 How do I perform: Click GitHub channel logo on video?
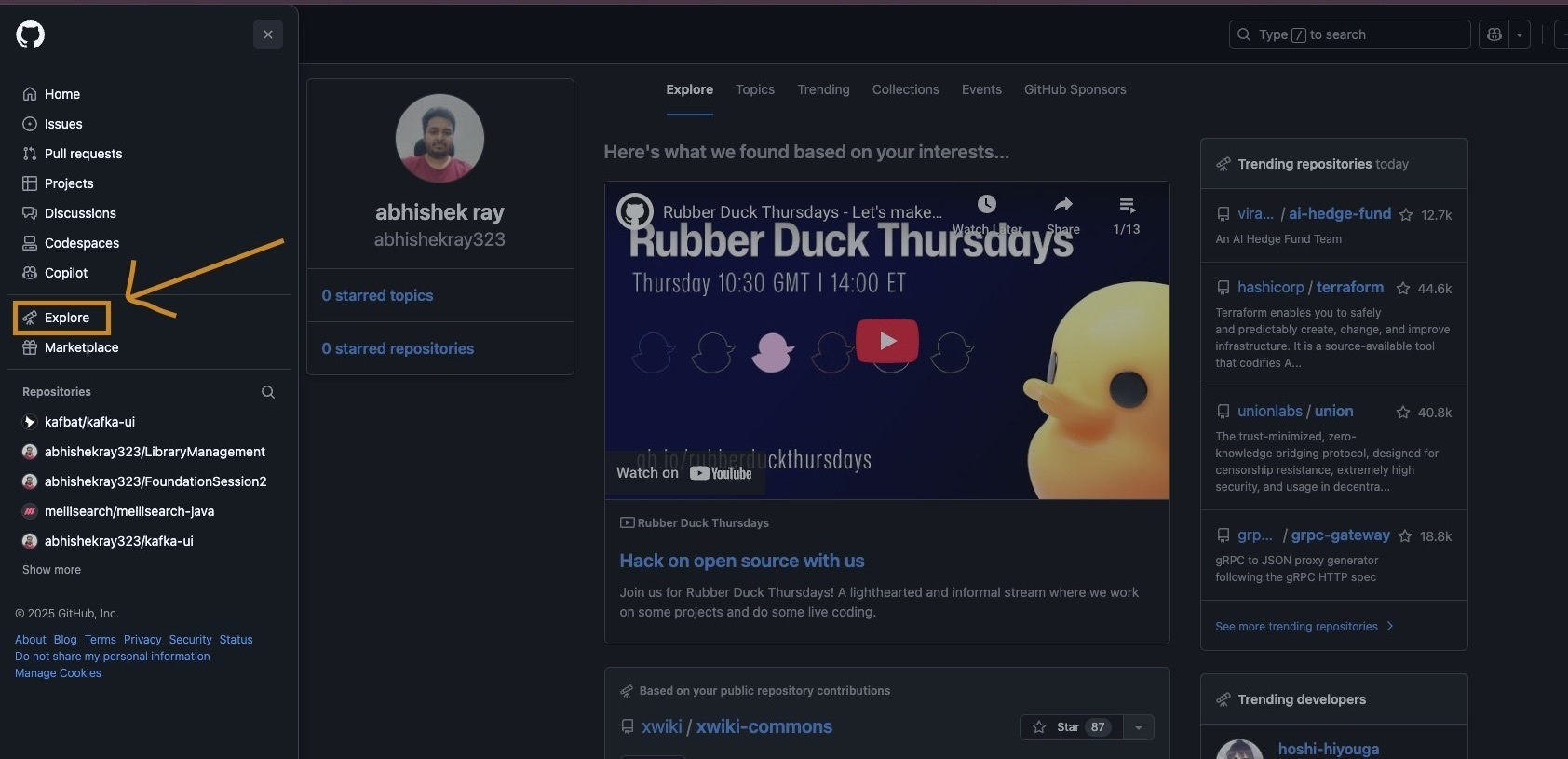[635, 211]
